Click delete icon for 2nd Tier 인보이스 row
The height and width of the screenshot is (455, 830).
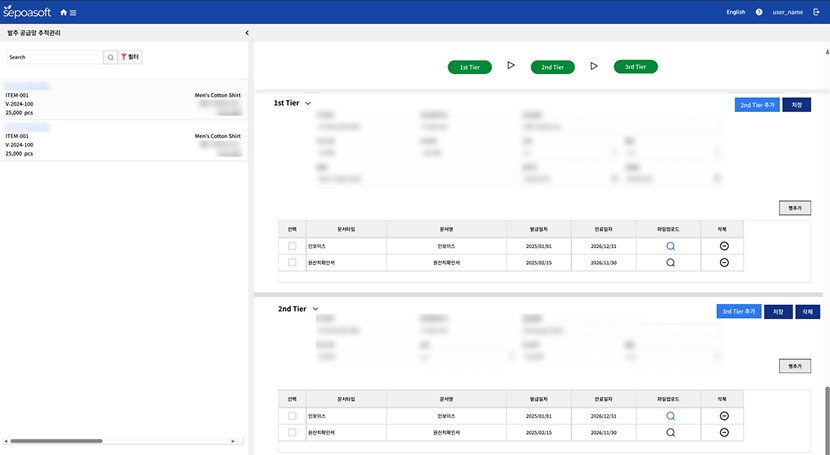click(x=724, y=415)
